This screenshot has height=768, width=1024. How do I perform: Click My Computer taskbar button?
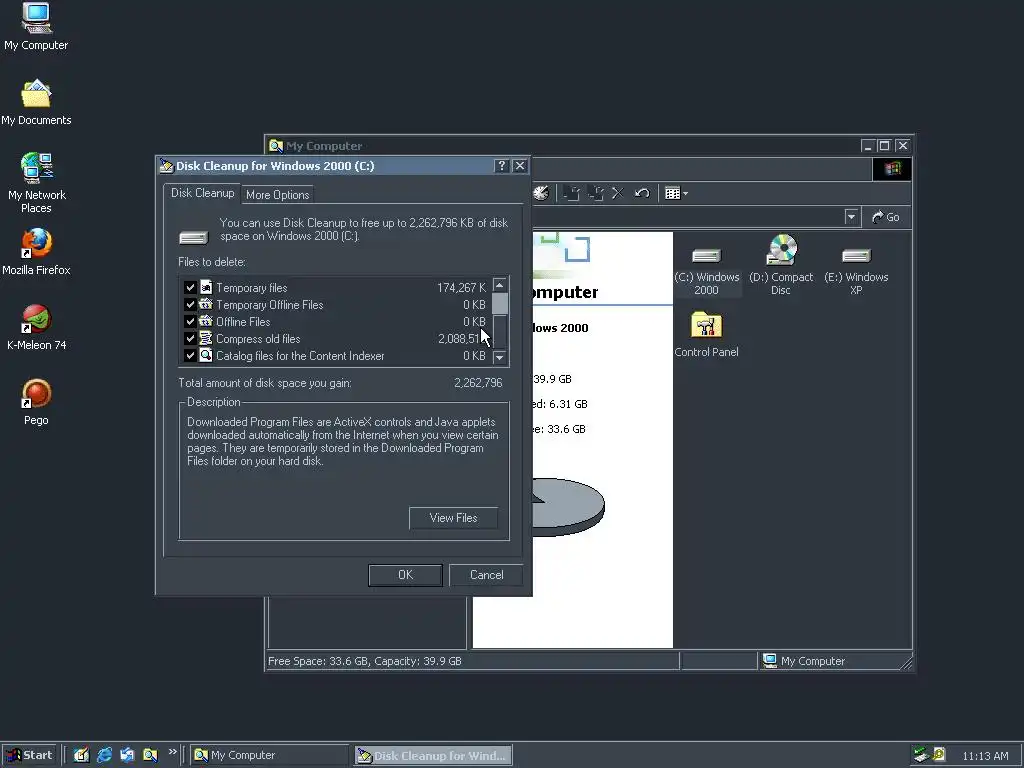tap(270, 755)
